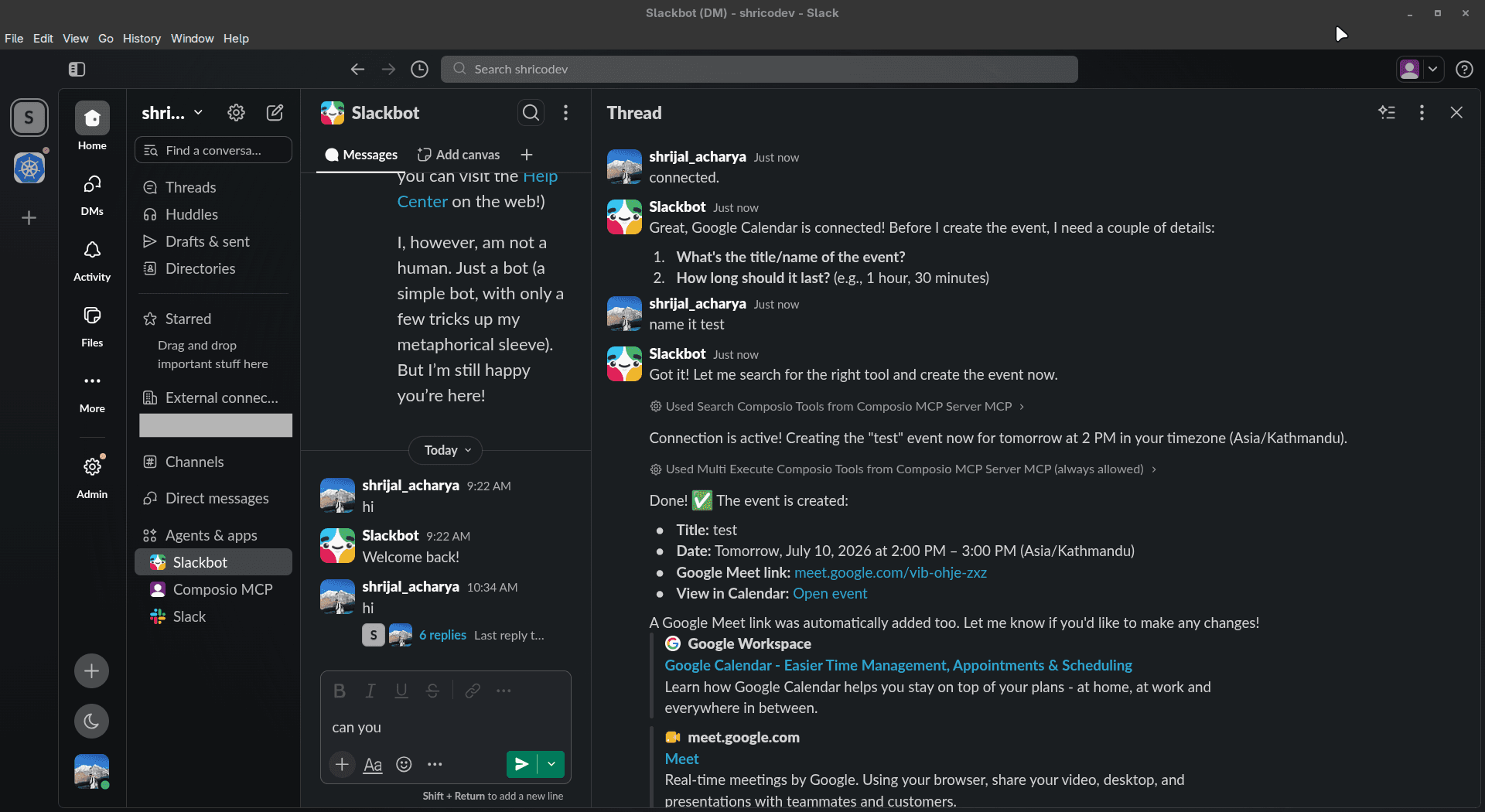This screenshot has height=812, width=1485.
Task: Open the Home tab in the rail
Action: coord(92,127)
